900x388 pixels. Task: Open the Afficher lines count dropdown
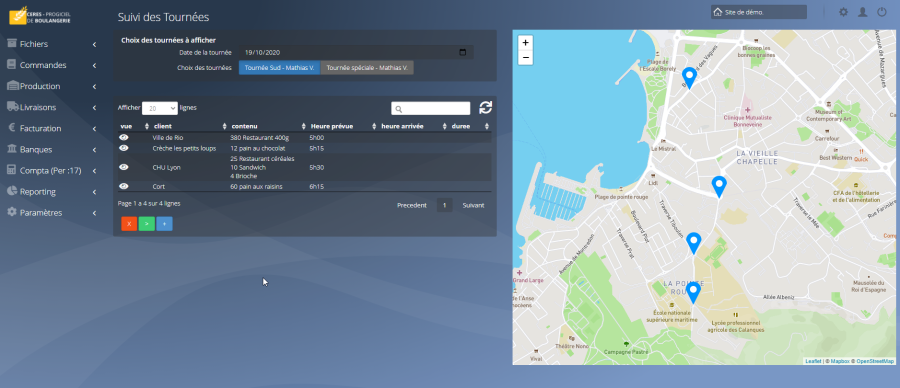[x=160, y=108]
